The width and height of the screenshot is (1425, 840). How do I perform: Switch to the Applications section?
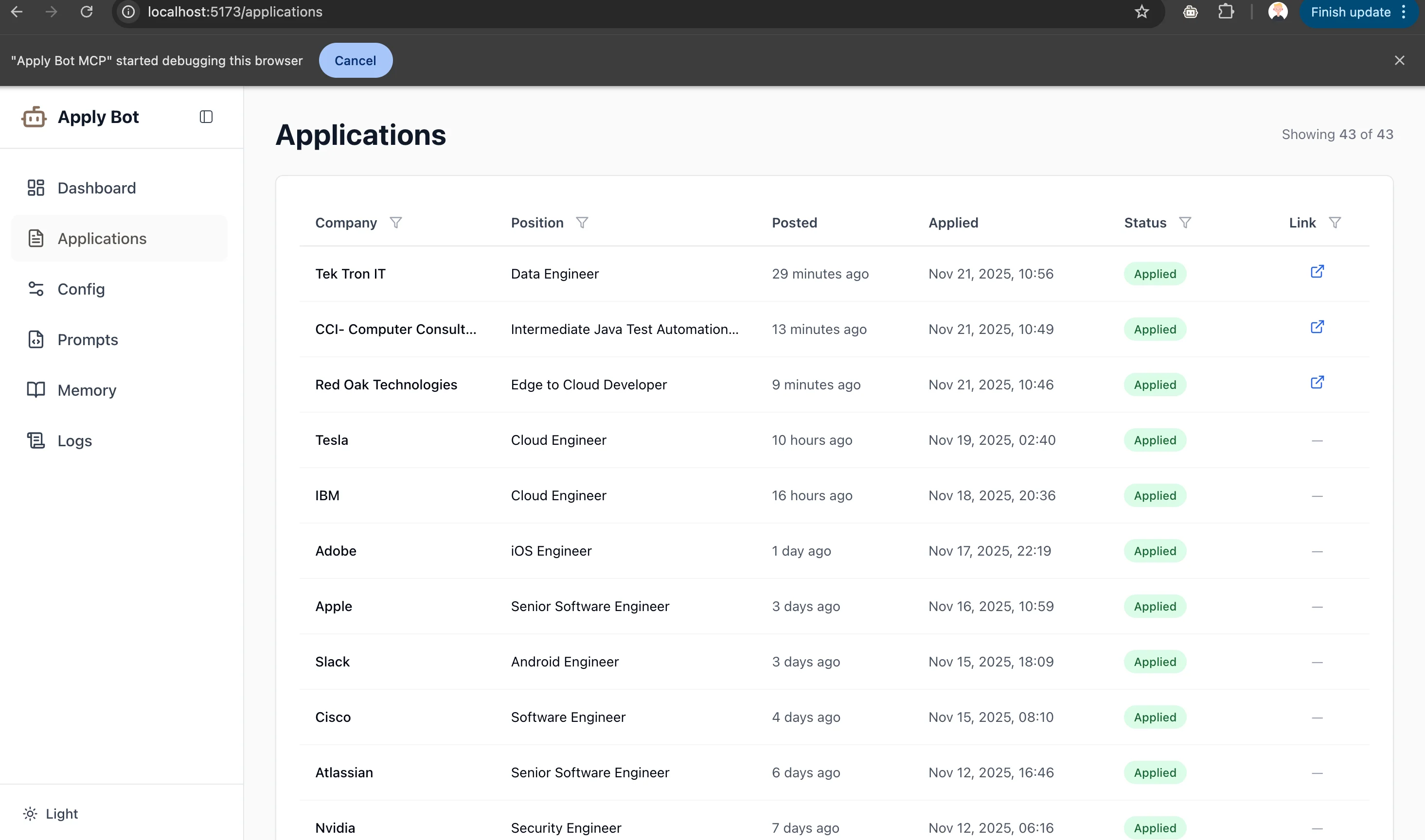click(102, 238)
